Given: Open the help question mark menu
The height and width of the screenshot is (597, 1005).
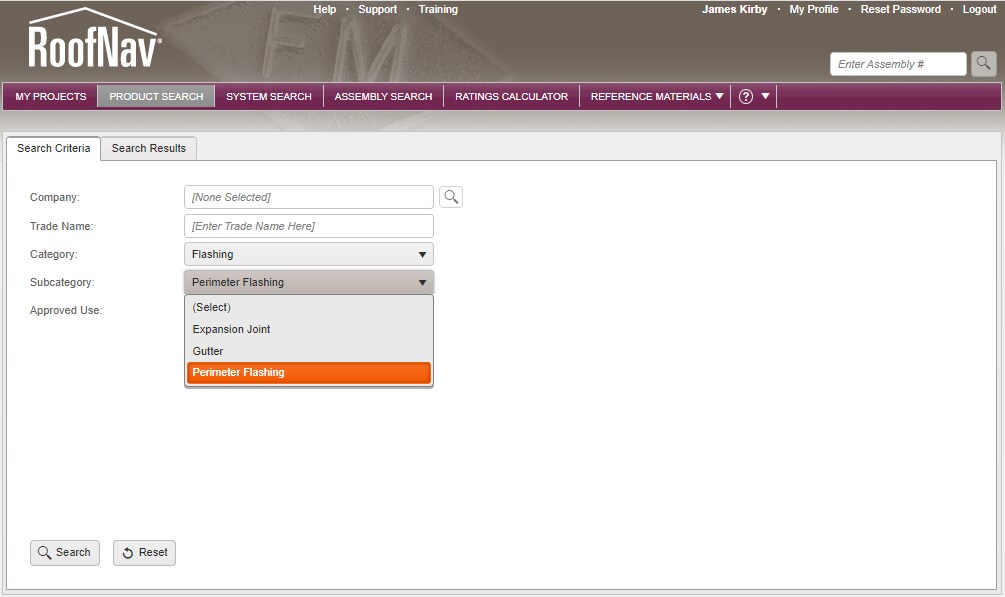Looking at the screenshot, I should click(x=754, y=97).
